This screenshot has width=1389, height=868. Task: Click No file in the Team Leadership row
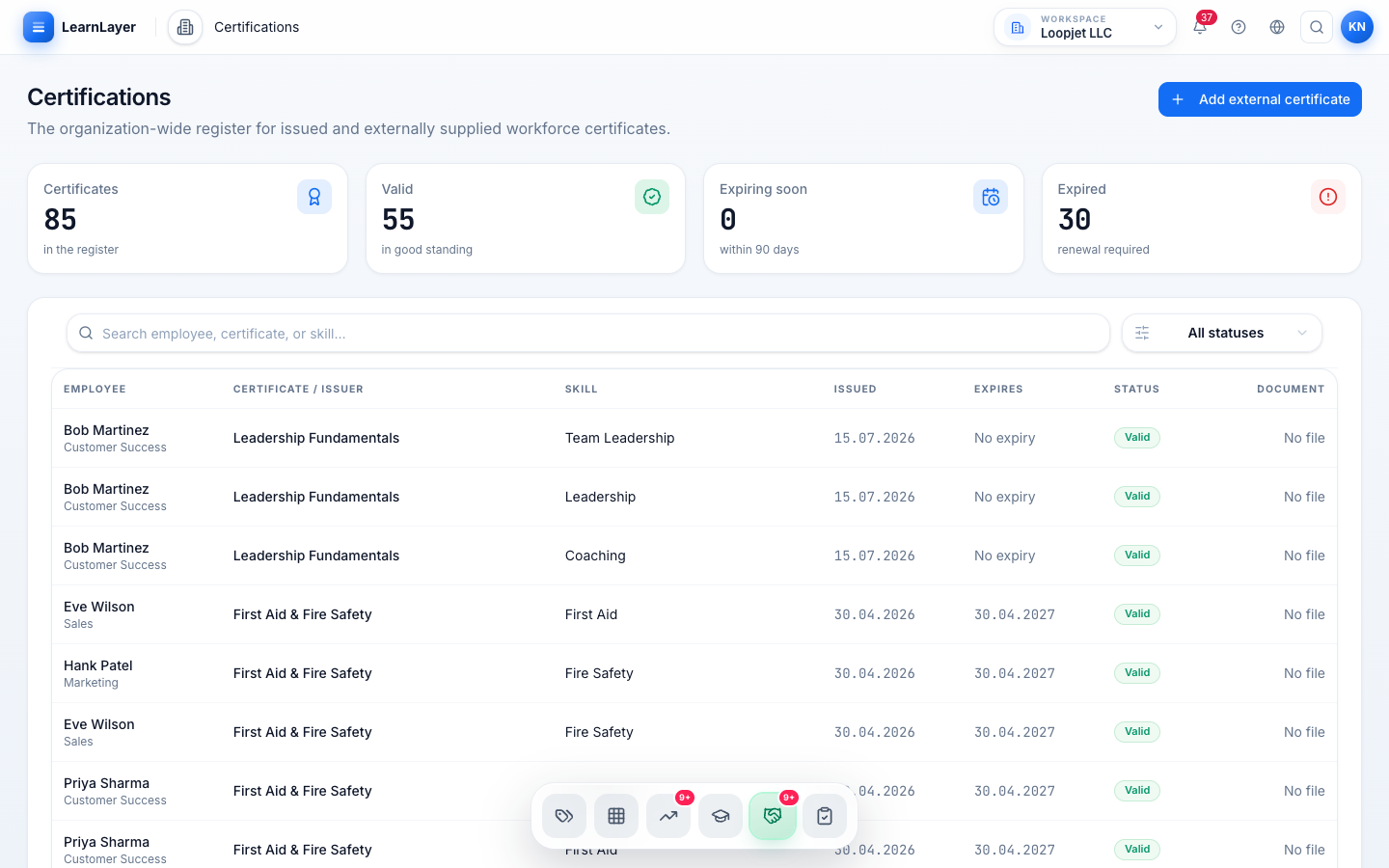1304,438
